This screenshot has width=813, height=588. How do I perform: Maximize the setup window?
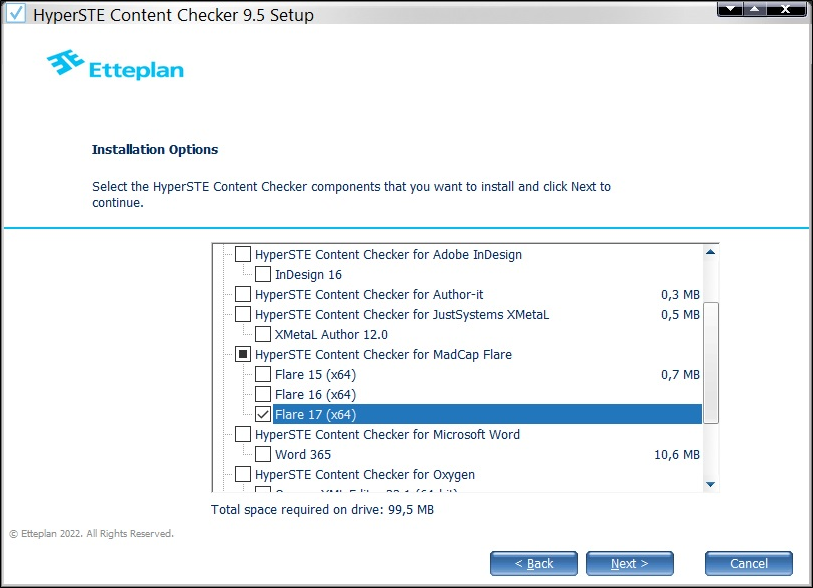point(755,9)
